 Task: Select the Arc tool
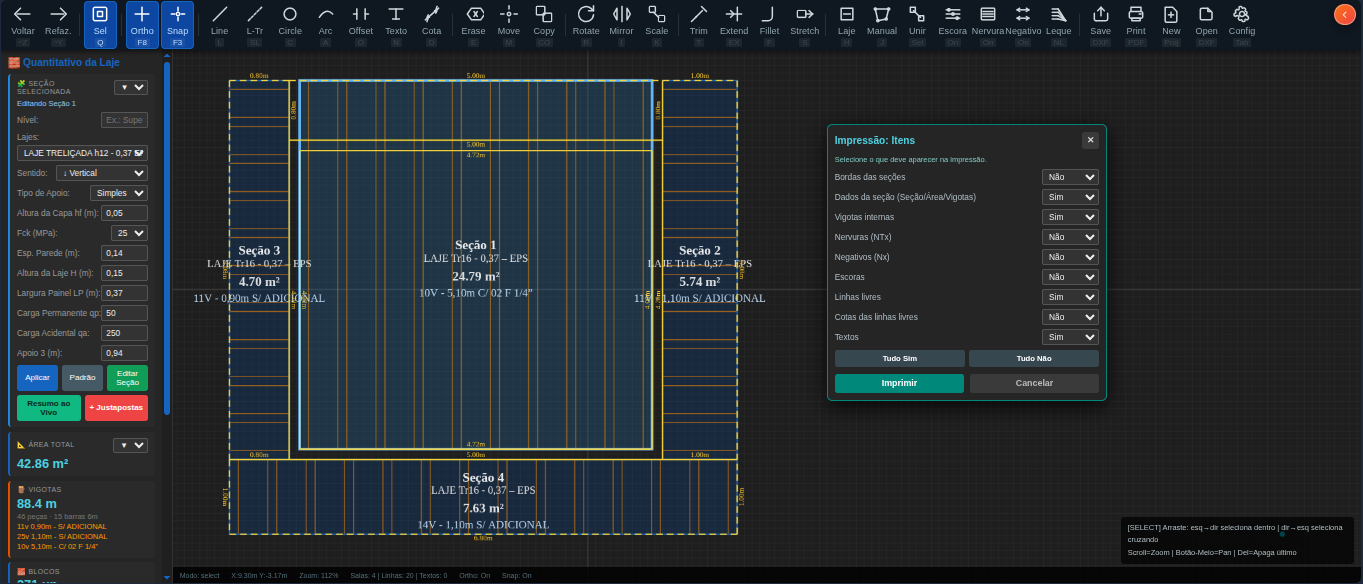pyautogui.click(x=325, y=25)
